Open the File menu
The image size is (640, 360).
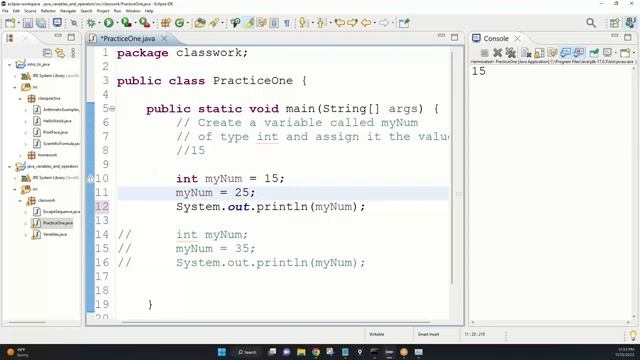coord(5,11)
